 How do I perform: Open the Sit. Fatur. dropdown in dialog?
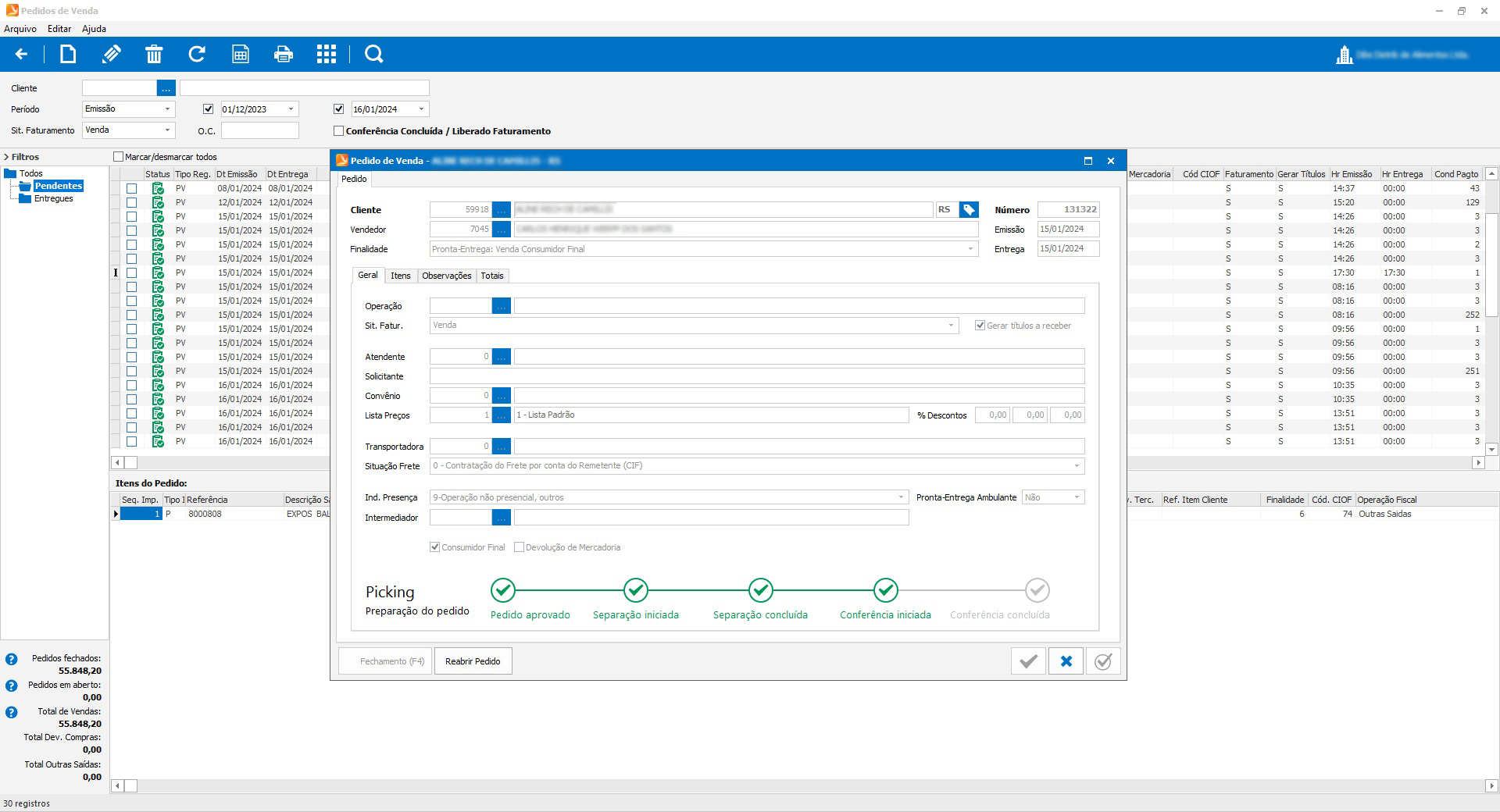951,326
